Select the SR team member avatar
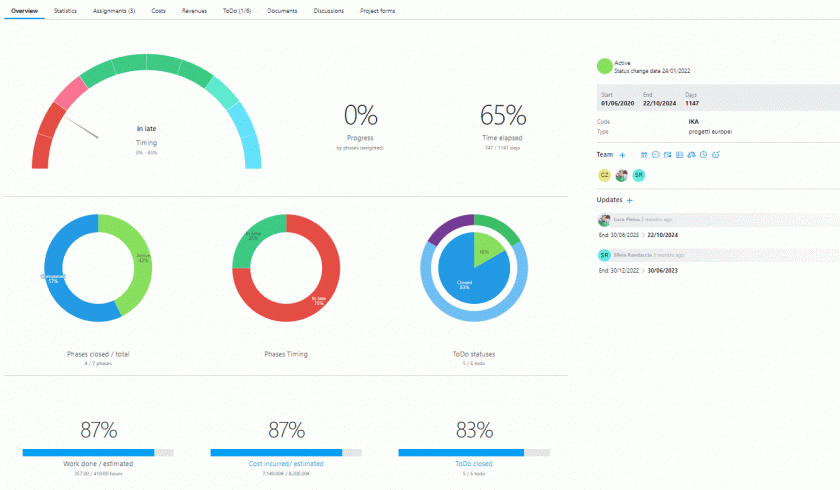Image resolution: width=840 pixels, height=490 pixels. 638,175
